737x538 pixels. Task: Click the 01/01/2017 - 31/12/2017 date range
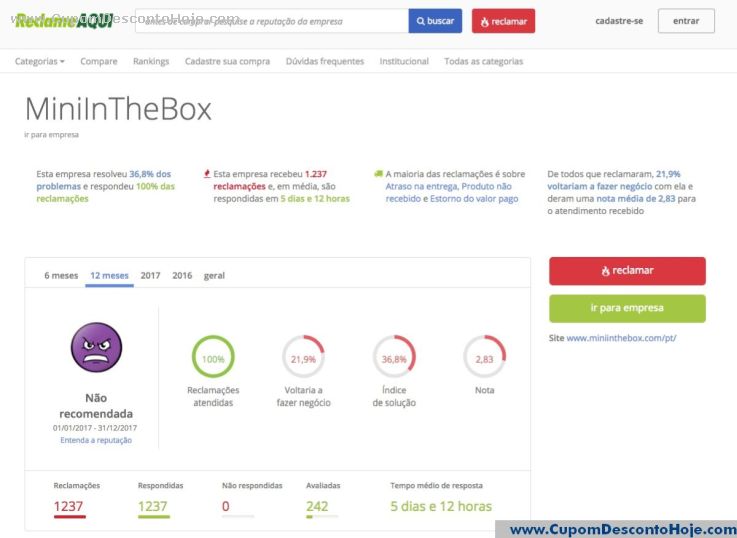[95, 428]
